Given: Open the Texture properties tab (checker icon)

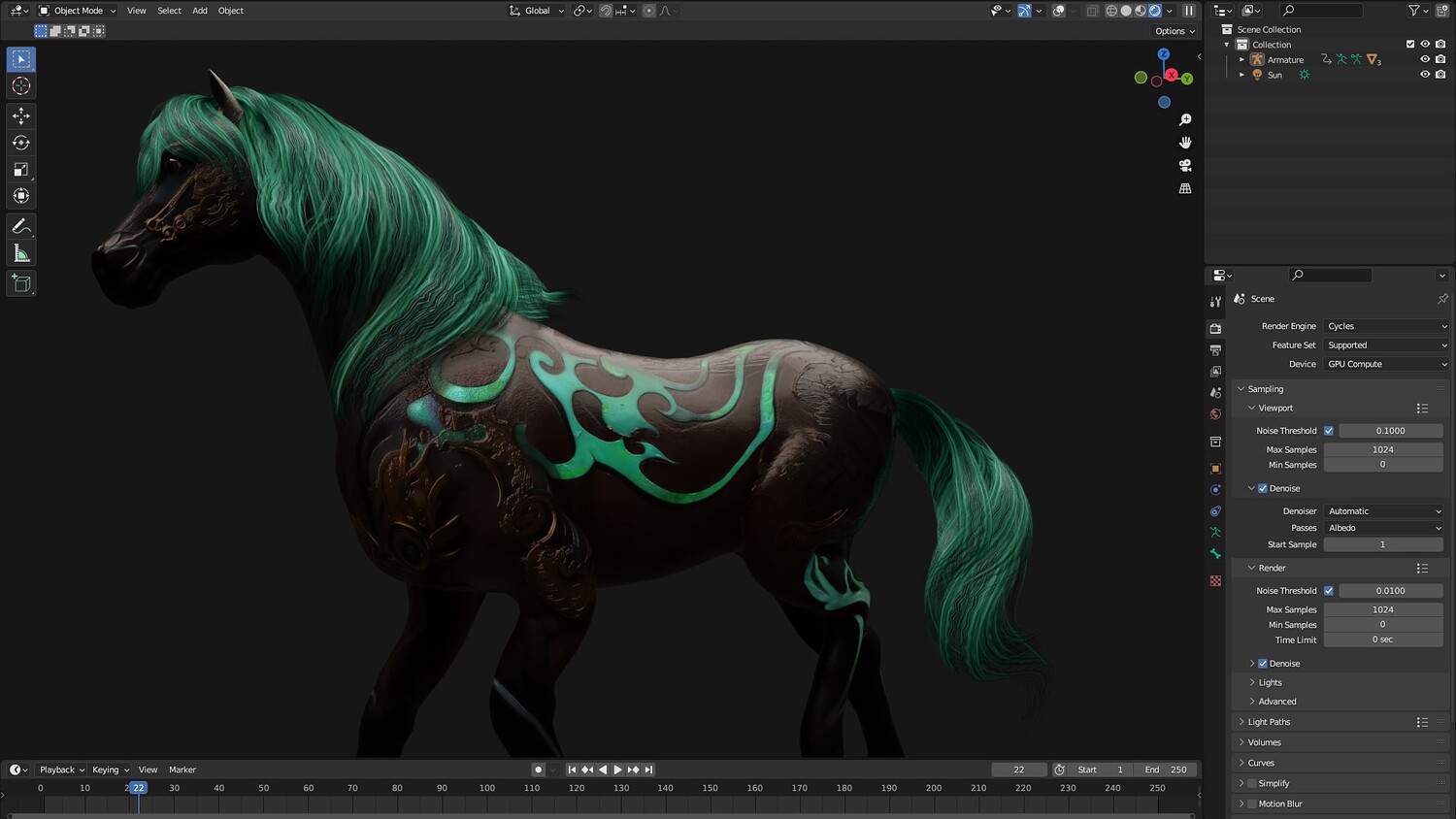Looking at the screenshot, I should pos(1215,581).
